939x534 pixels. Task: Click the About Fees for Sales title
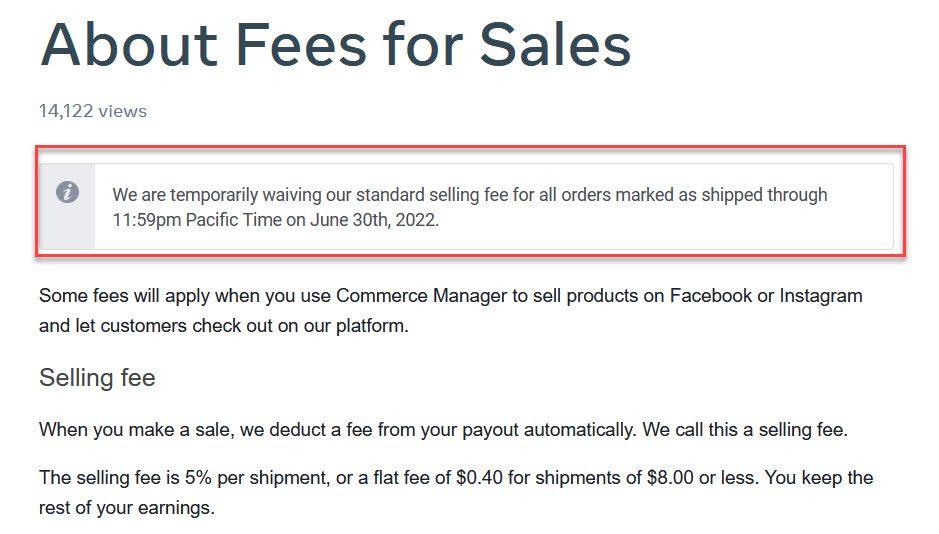tap(335, 45)
